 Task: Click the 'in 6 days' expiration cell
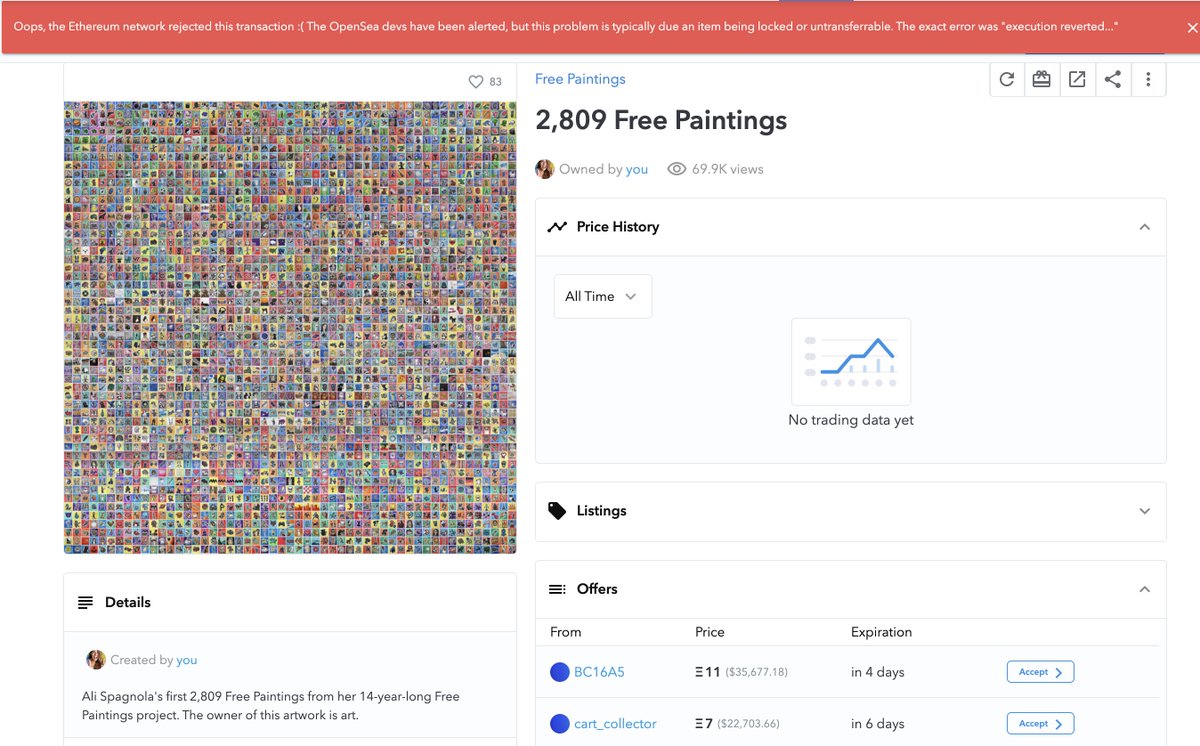pyautogui.click(x=878, y=724)
